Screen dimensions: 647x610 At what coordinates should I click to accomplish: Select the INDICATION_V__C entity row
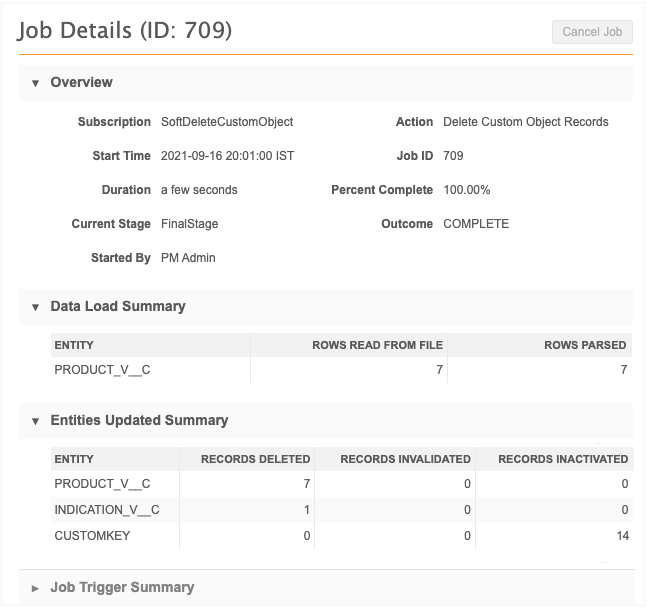point(107,510)
